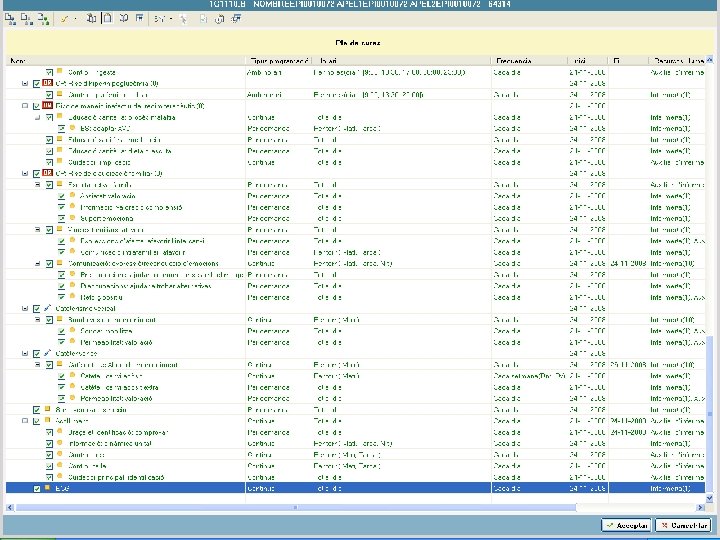Click the clock-like toolbar icon
This screenshot has width=720, height=540.
219,19
